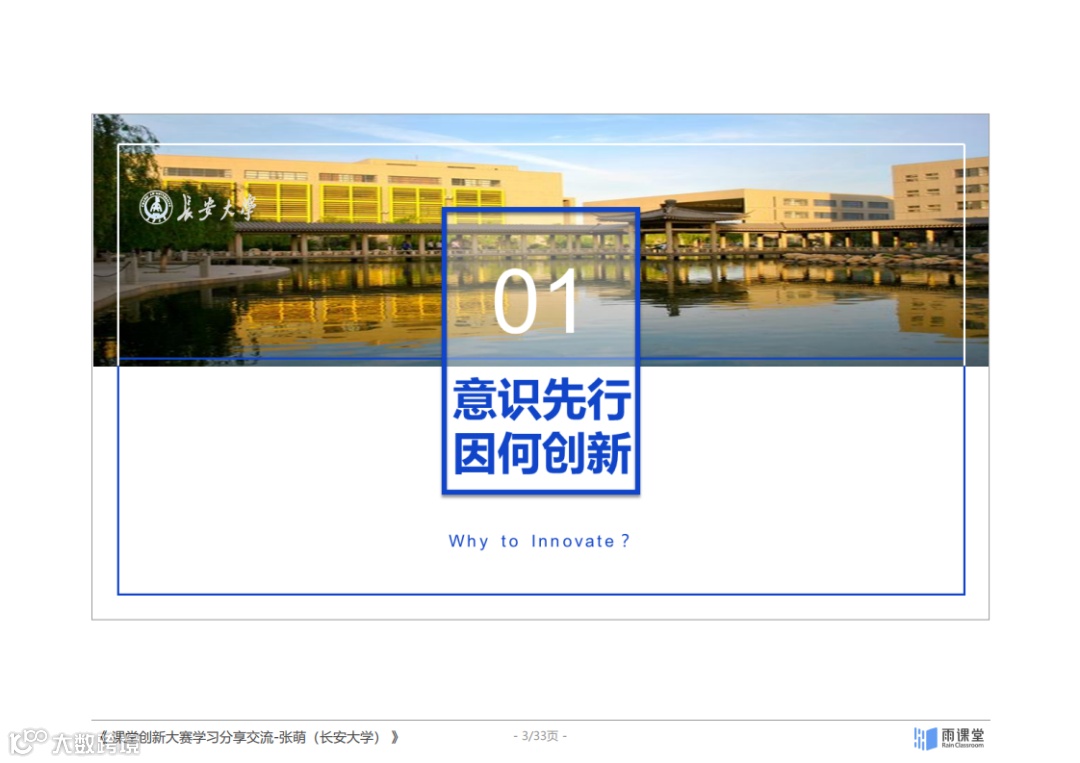Click the '长安大学' calligraphy text on the photo
The width and height of the screenshot is (1080, 763).
pos(216,207)
